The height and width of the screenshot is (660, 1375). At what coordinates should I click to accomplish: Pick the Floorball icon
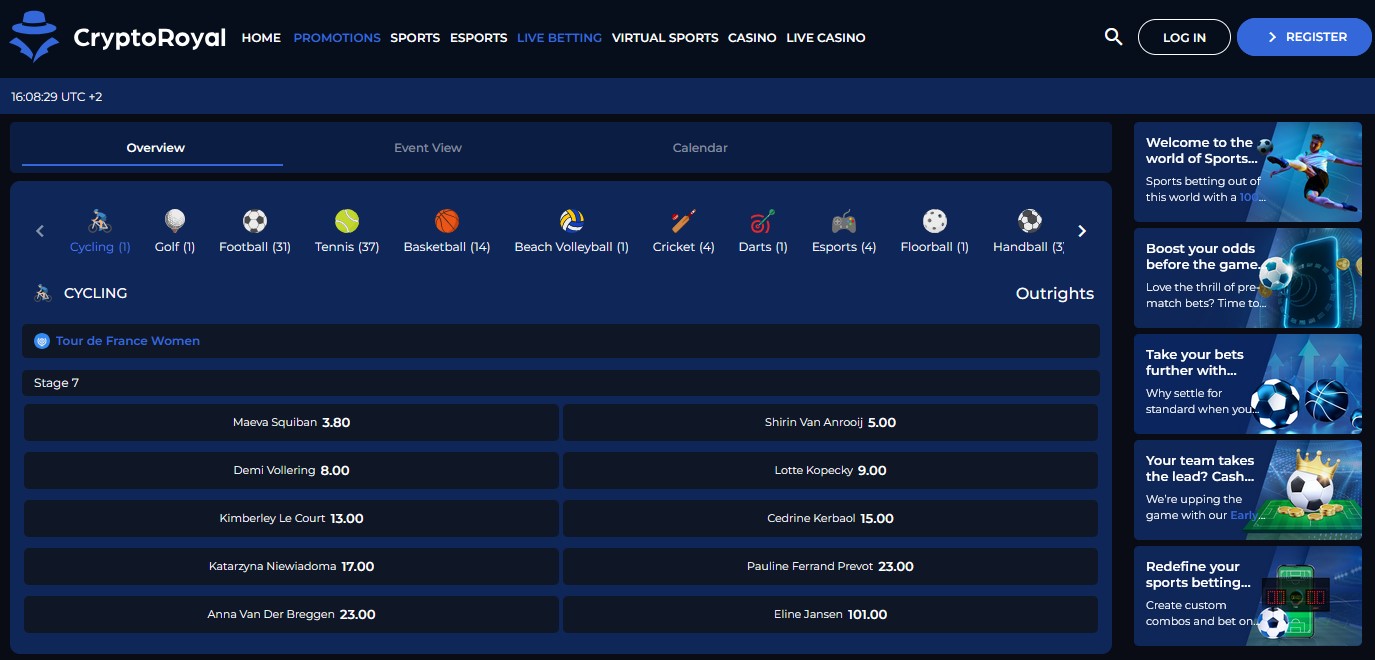tap(935, 221)
